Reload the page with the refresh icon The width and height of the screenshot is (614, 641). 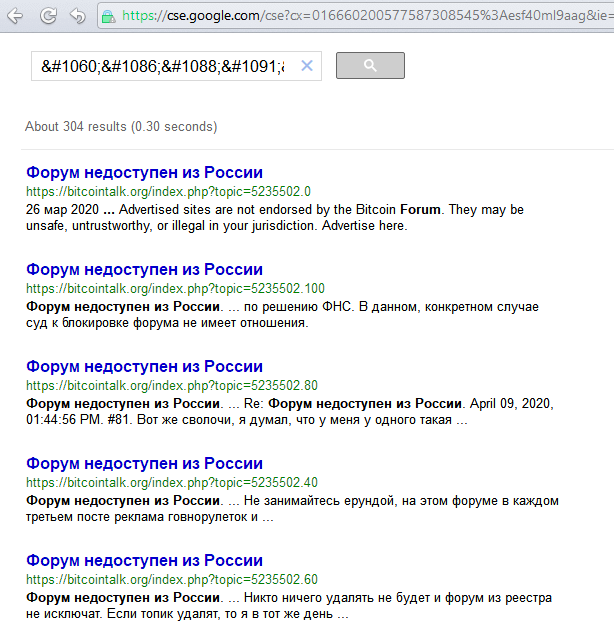(48, 16)
